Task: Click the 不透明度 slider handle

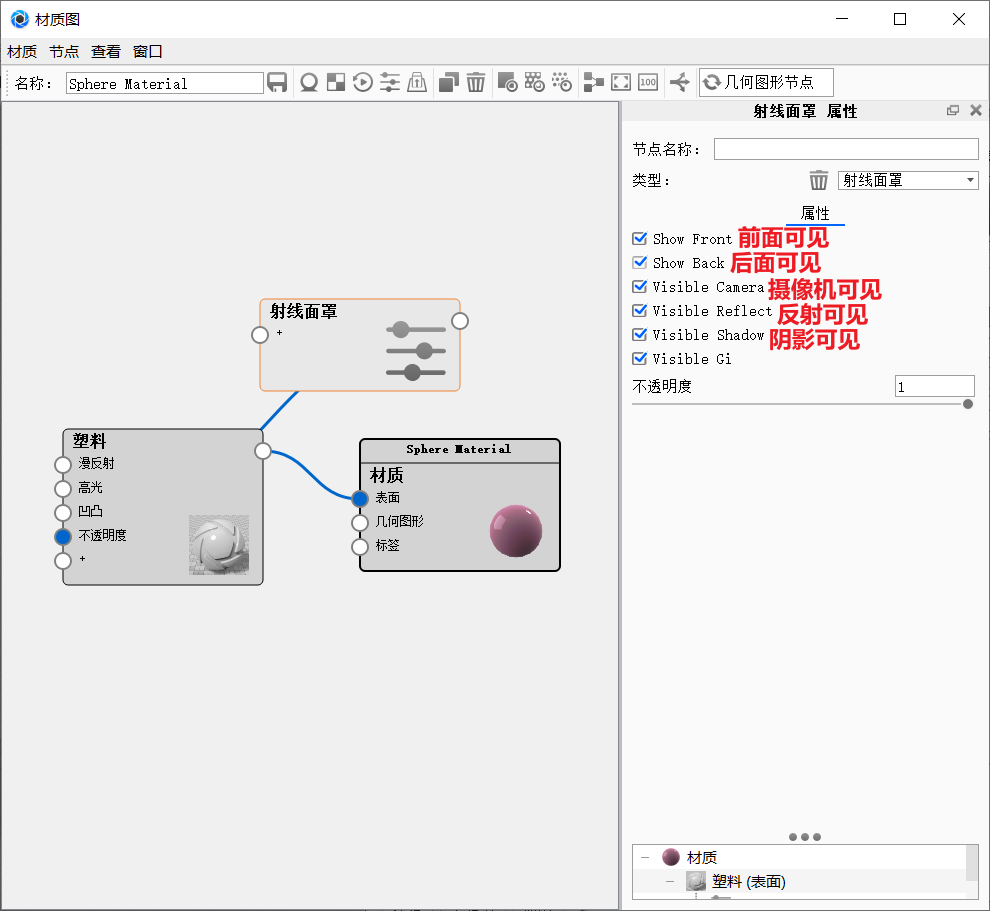Action: [968, 404]
